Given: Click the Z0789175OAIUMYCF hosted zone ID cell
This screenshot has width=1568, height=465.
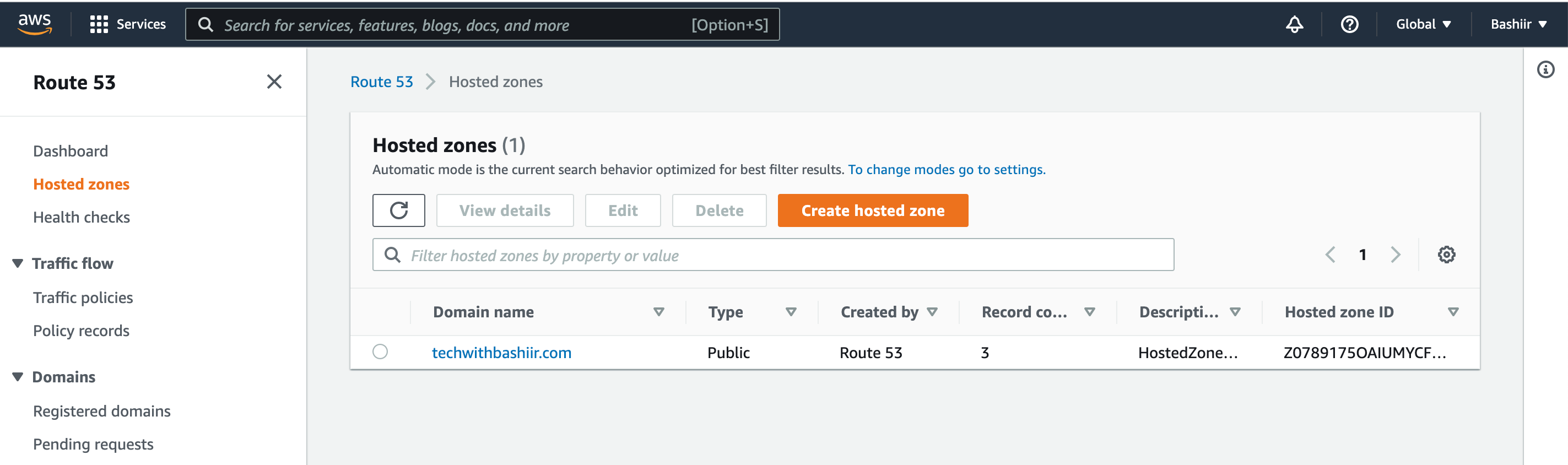Looking at the screenshot, I should 1365,353.
